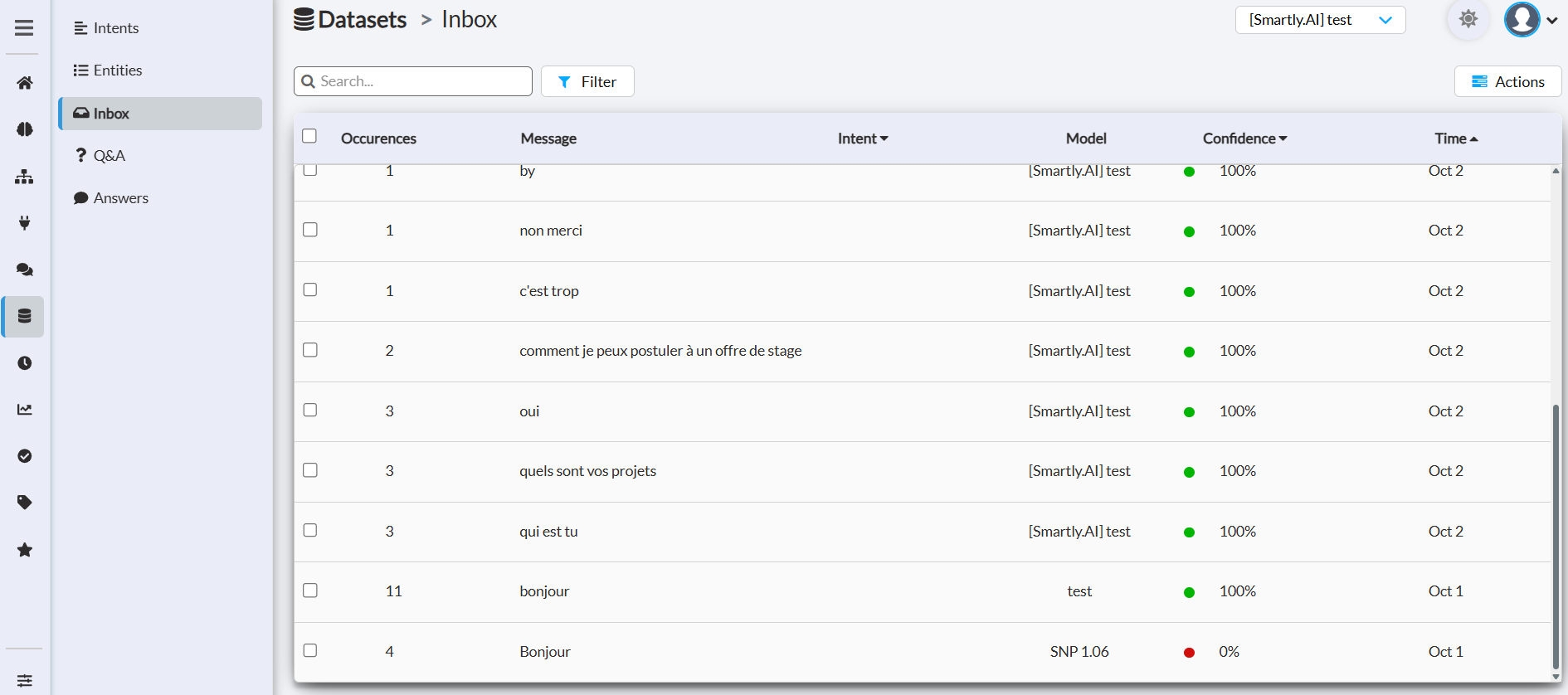
Task: Go to the Intents menu item
Action: click(x=115, y=28)
